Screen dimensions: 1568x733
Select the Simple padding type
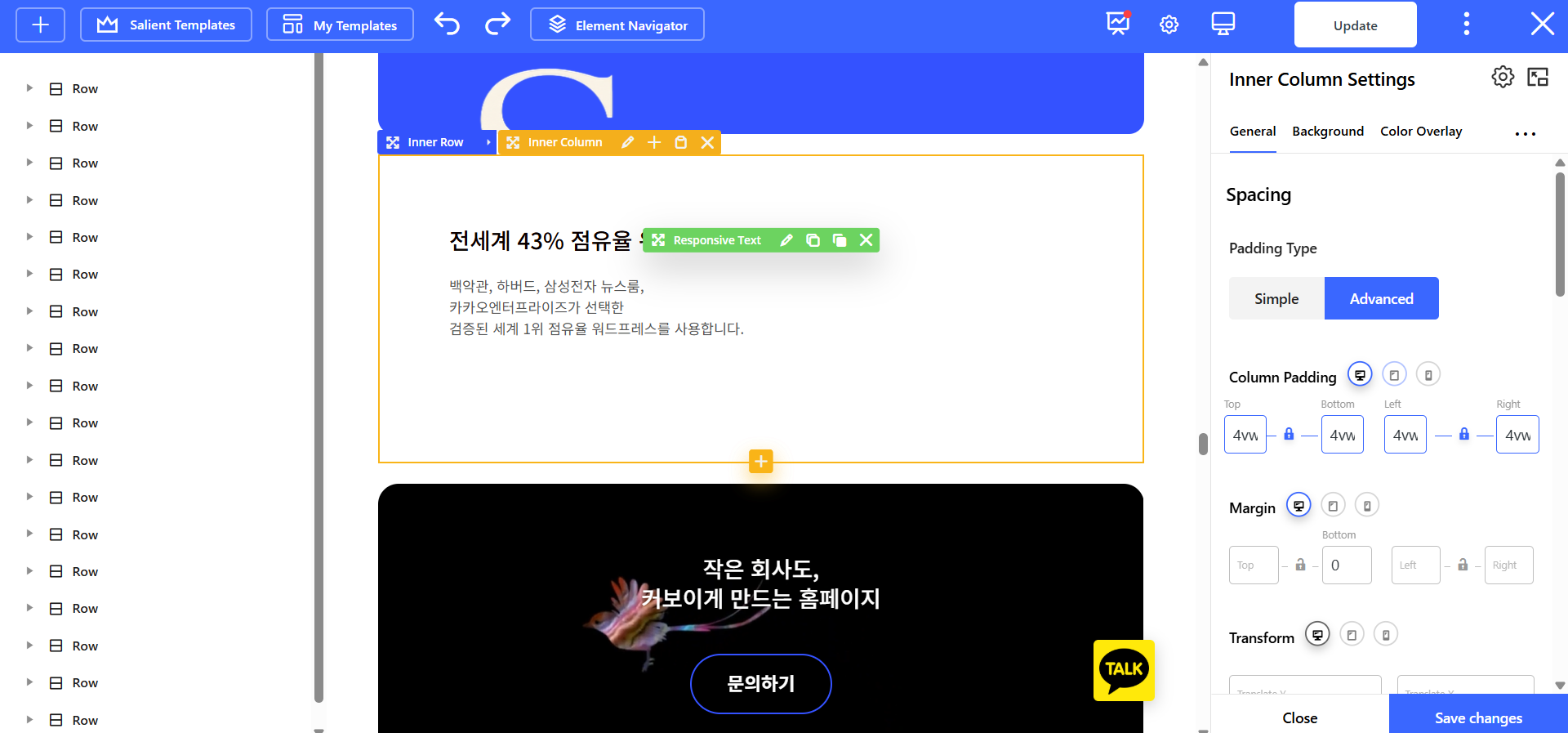(1276, 299)
